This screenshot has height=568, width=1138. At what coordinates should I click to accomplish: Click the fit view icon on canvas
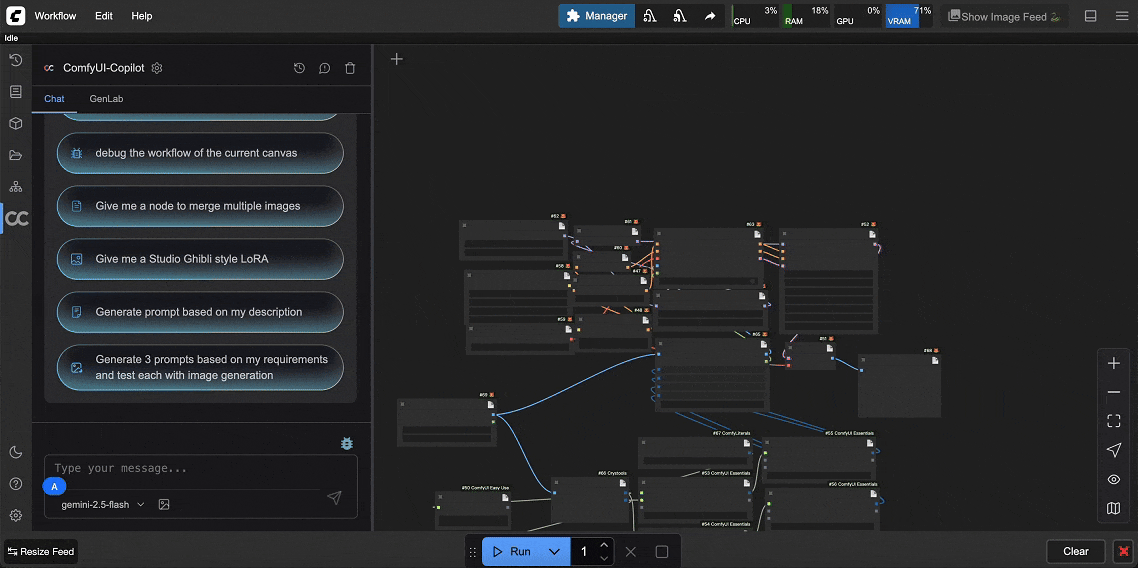click(x=1113, y=421)
